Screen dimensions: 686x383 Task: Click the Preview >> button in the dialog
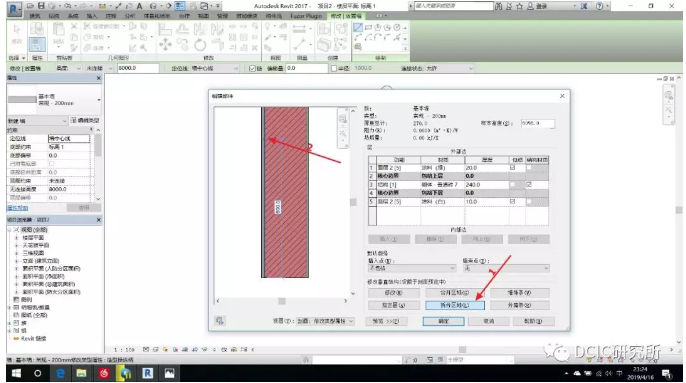[x=385, y=321]
